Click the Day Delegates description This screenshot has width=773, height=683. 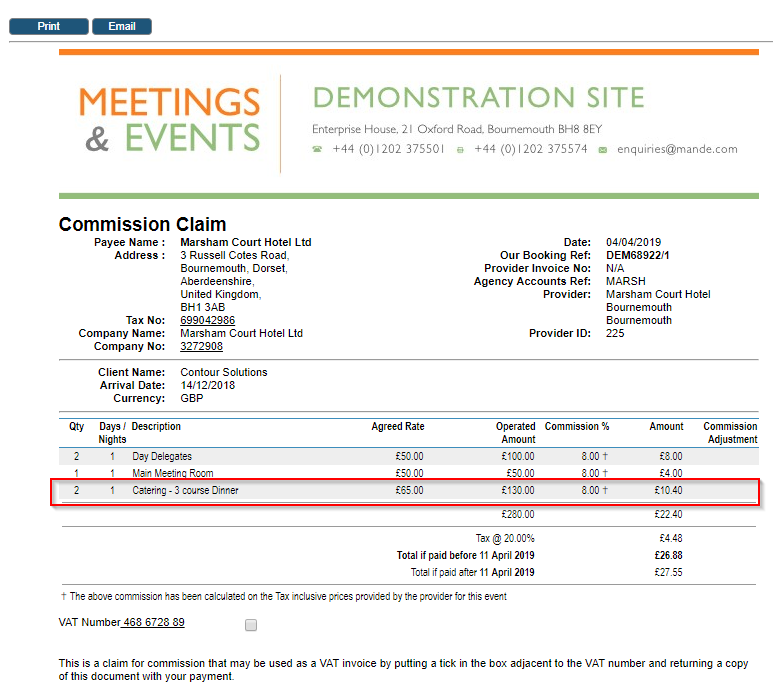point(162,456)
